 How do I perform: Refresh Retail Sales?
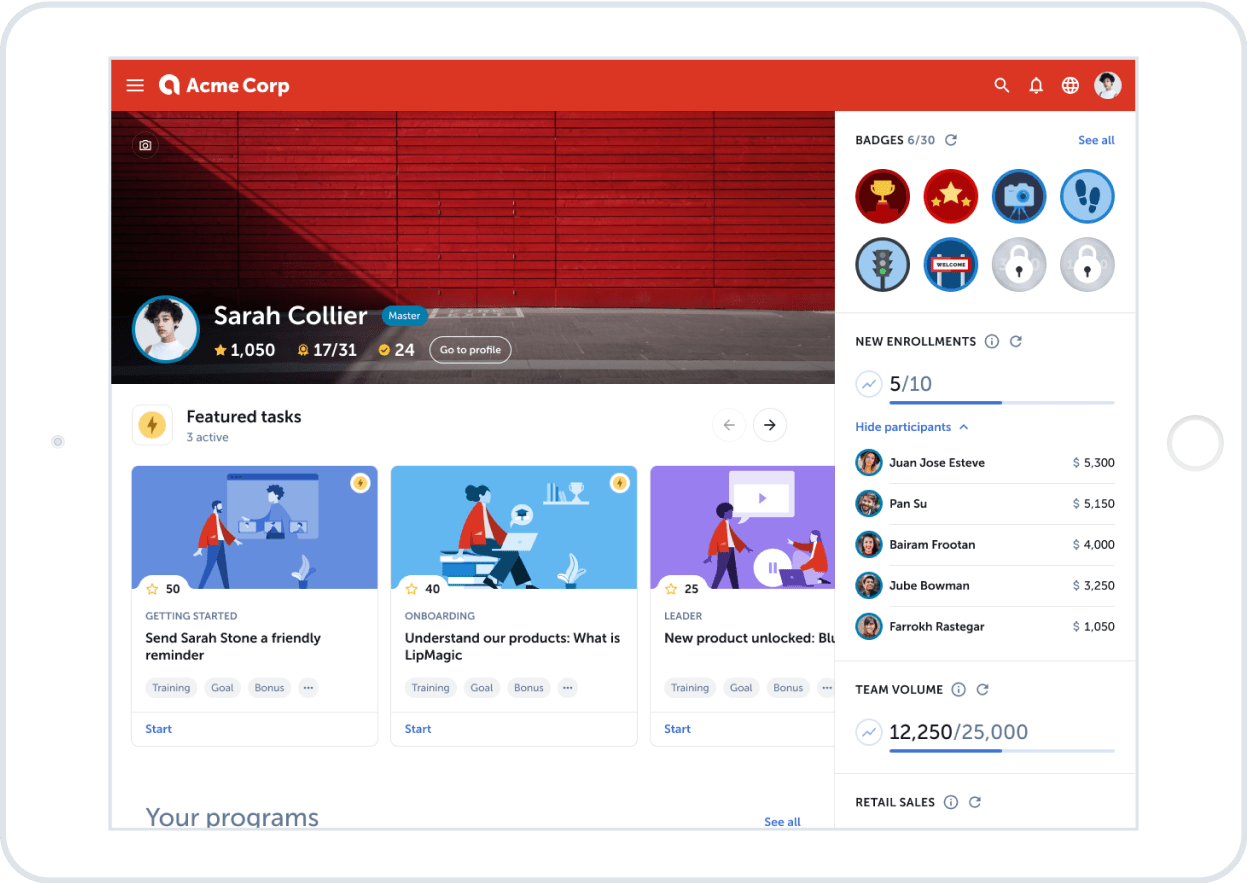[x=975, y=802]
